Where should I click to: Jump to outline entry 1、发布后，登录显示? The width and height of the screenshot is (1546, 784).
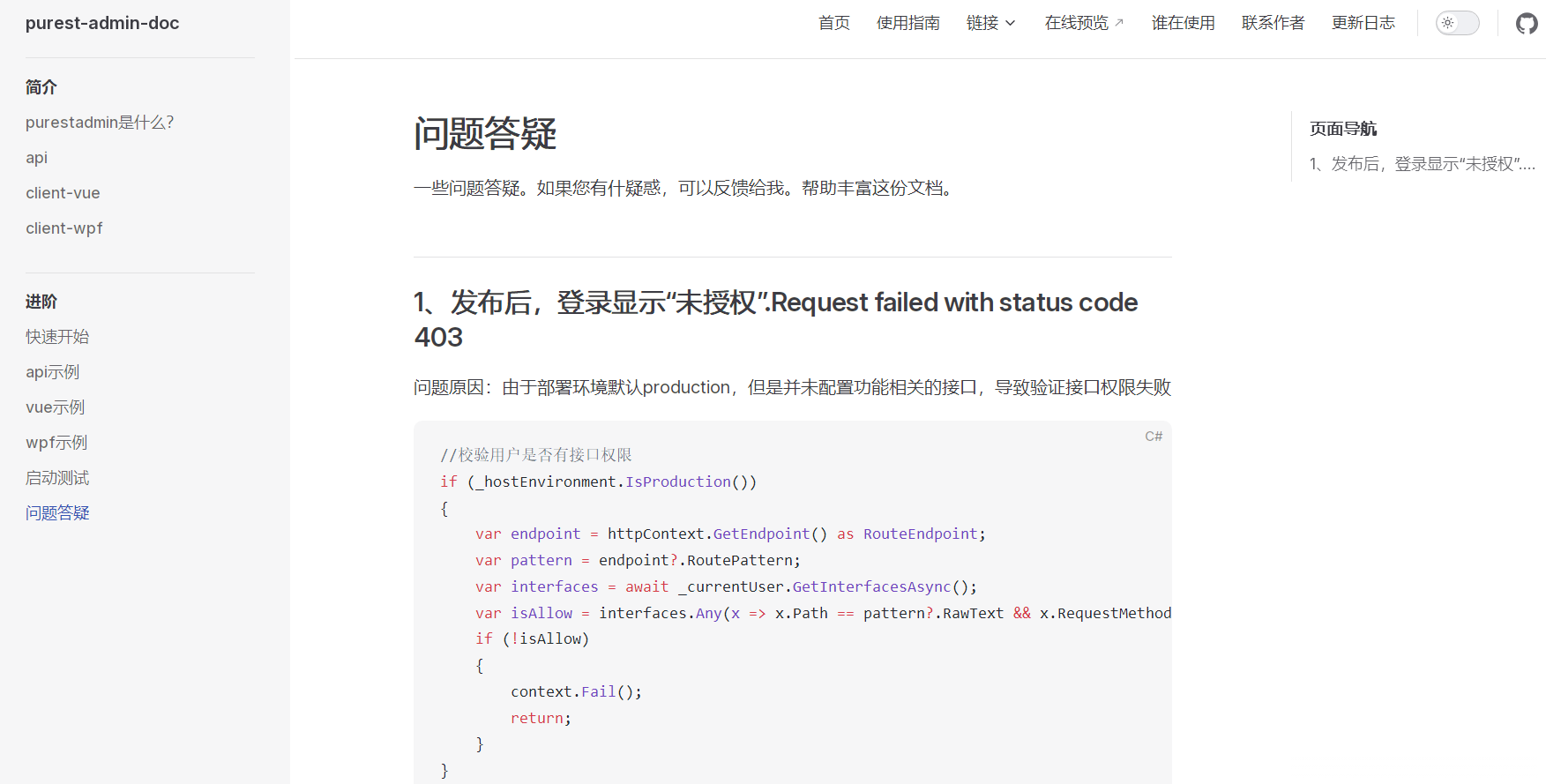pos(1423,164)
